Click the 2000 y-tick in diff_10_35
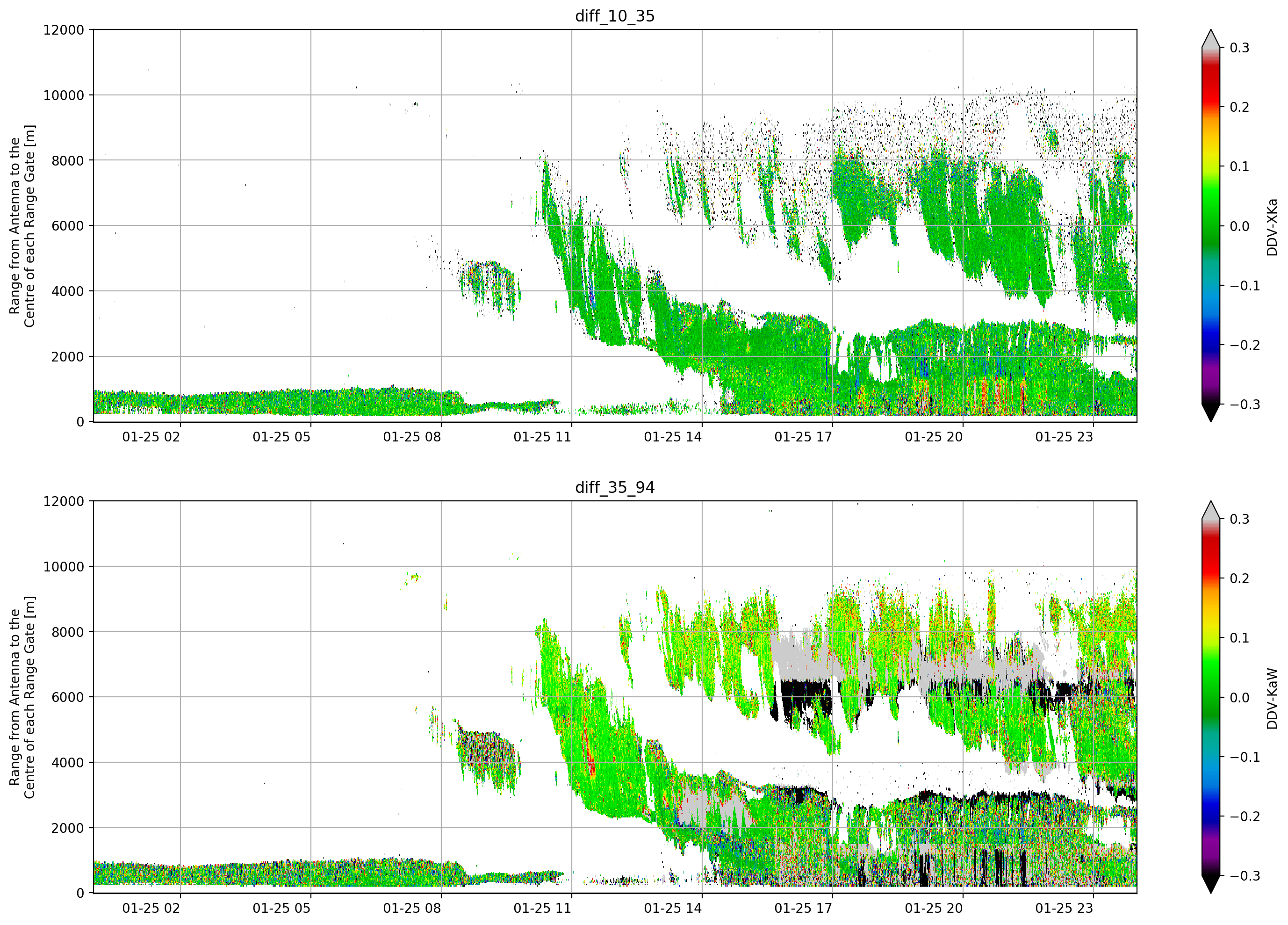1288x925 pixels. pyautogui.click(x=68, y=357)
